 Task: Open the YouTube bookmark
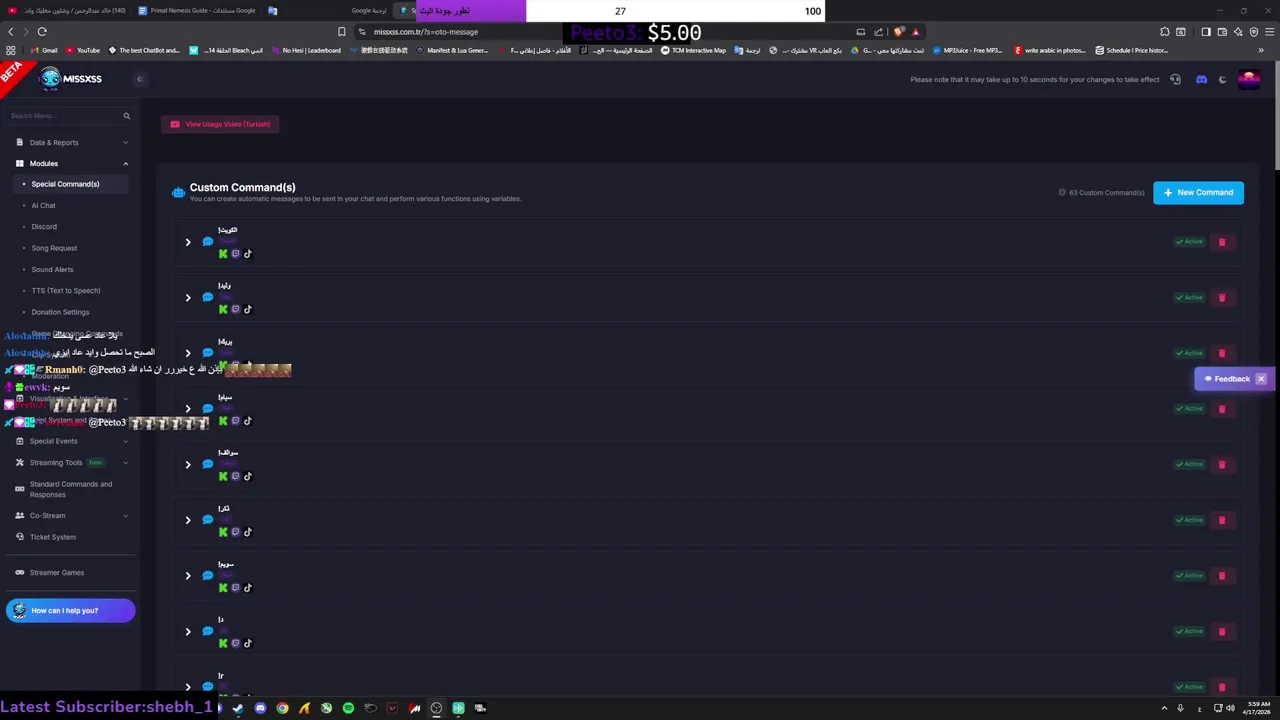pyautogui.click(x=83, y=50)
